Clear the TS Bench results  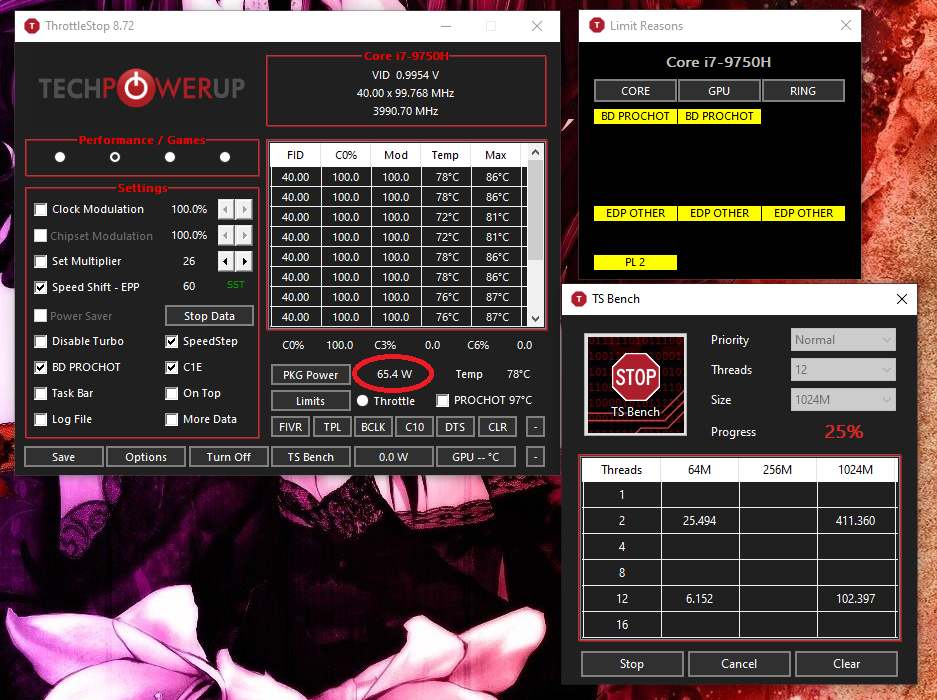[846, 664]
